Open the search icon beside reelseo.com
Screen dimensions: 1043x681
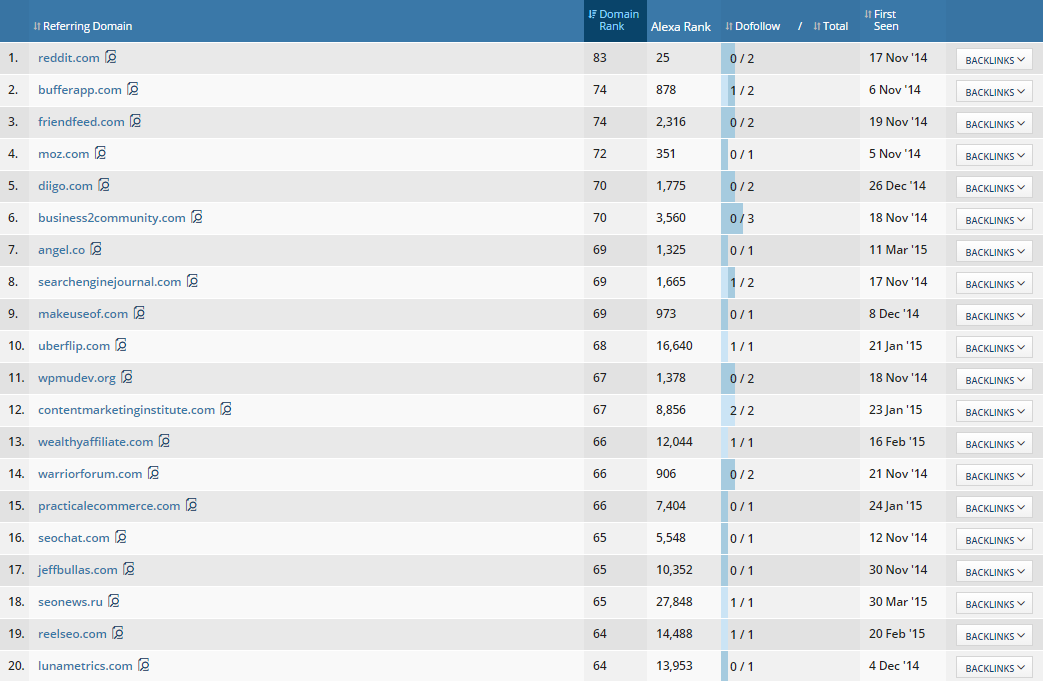click(118, 632)
